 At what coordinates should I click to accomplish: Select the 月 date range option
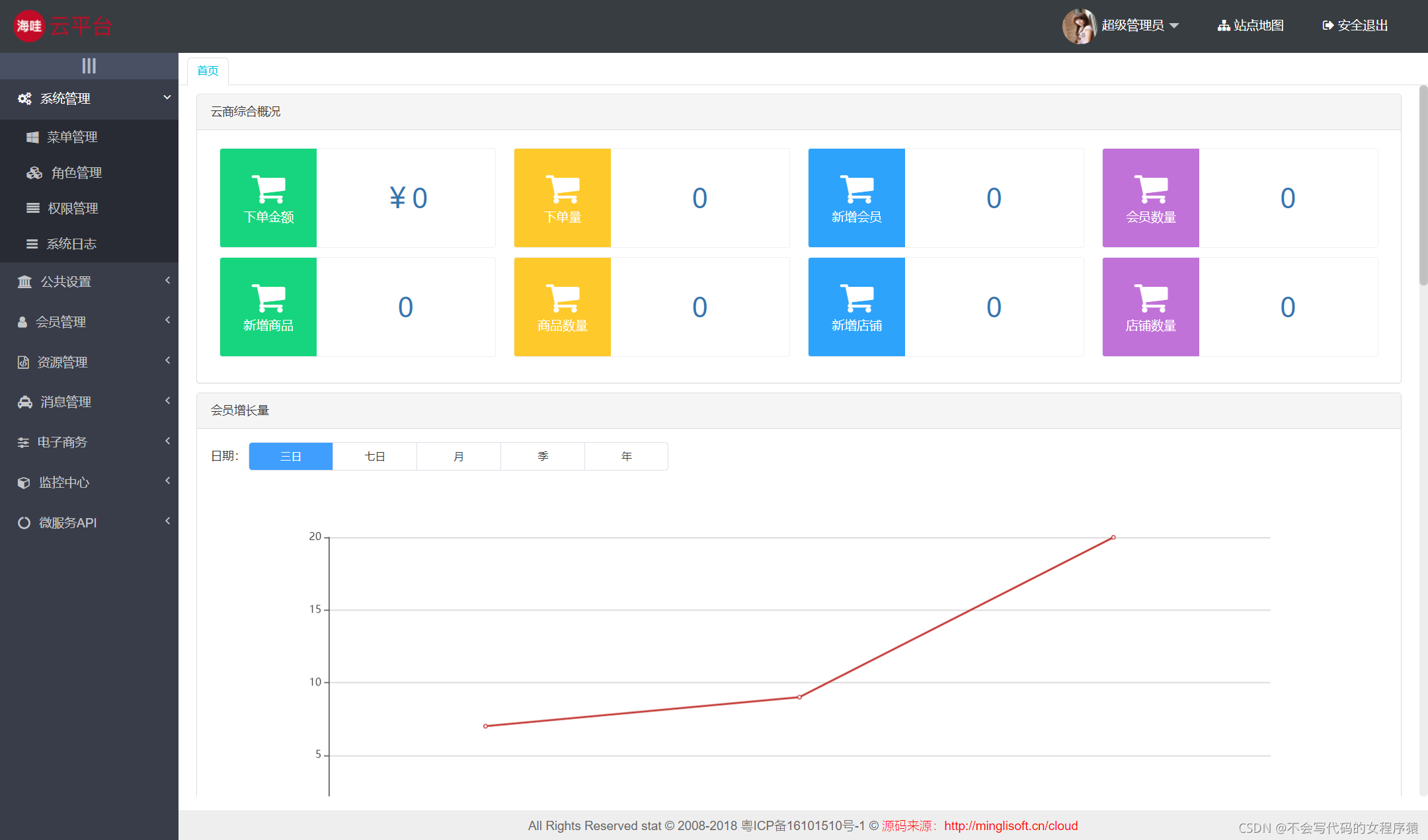458,456
